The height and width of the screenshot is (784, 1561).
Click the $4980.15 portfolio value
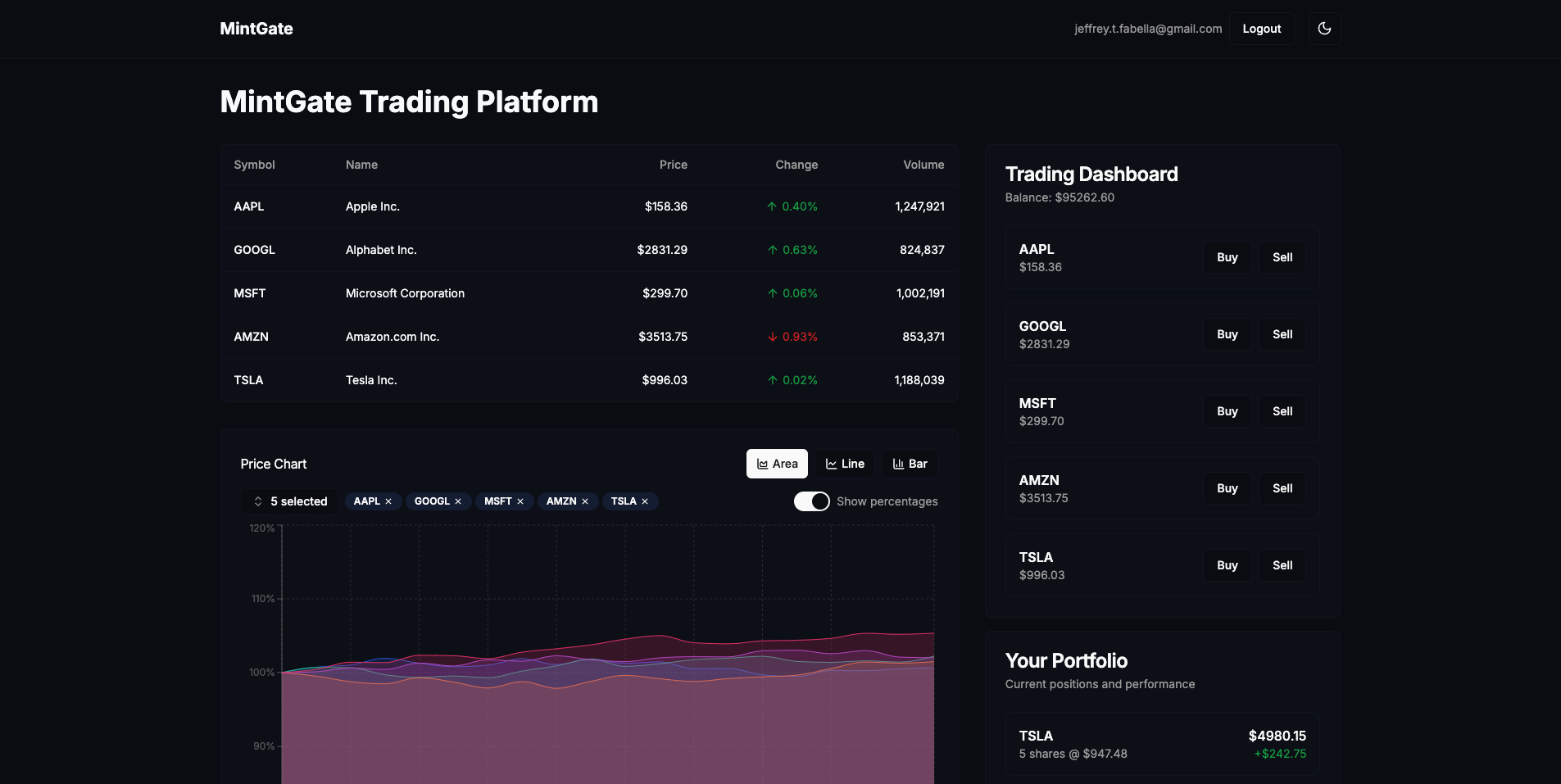[1277, 736]
